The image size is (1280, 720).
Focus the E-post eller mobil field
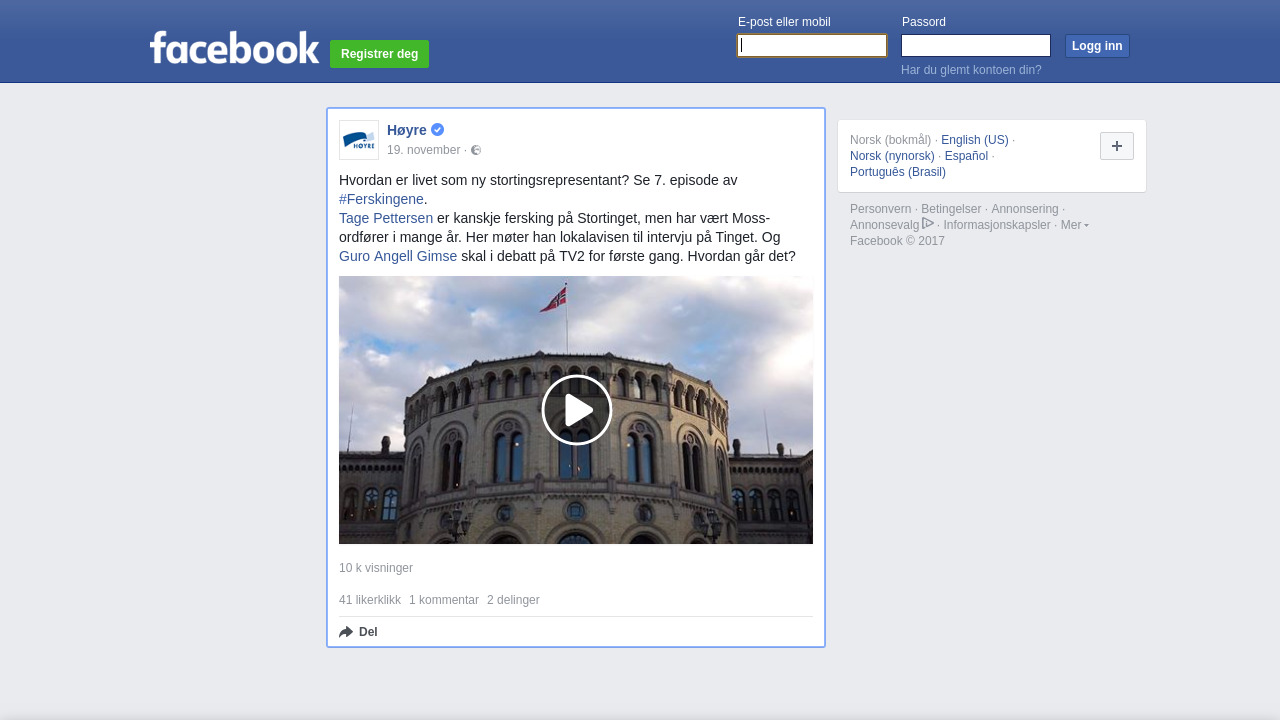click(812, 46)
